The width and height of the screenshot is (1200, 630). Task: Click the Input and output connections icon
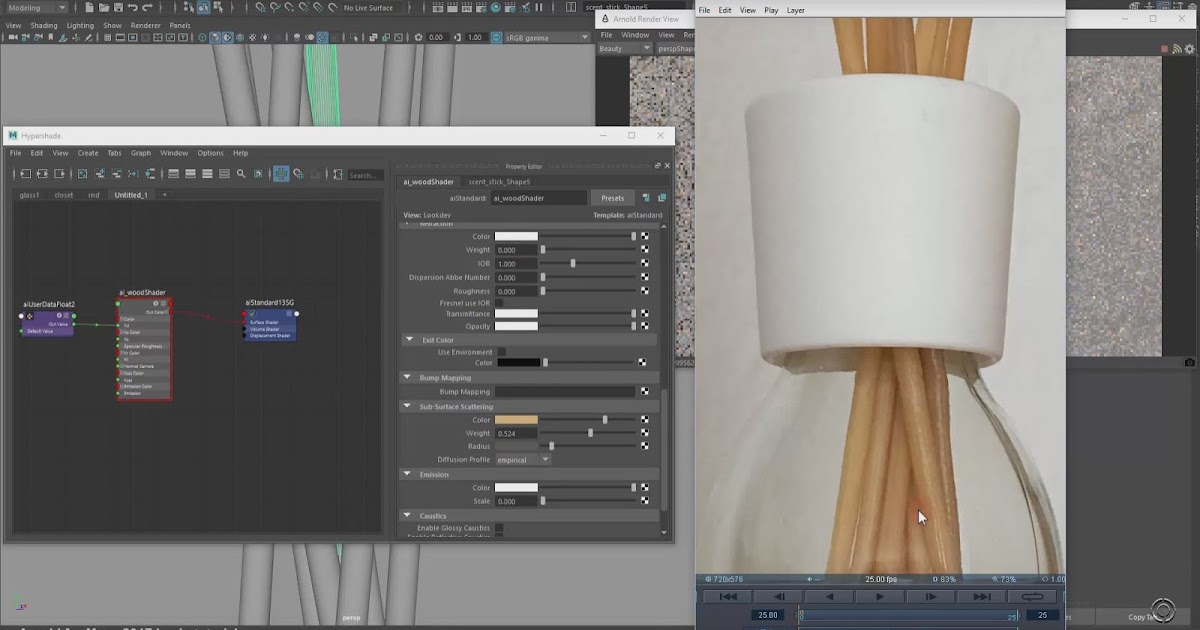coord(42,174)
